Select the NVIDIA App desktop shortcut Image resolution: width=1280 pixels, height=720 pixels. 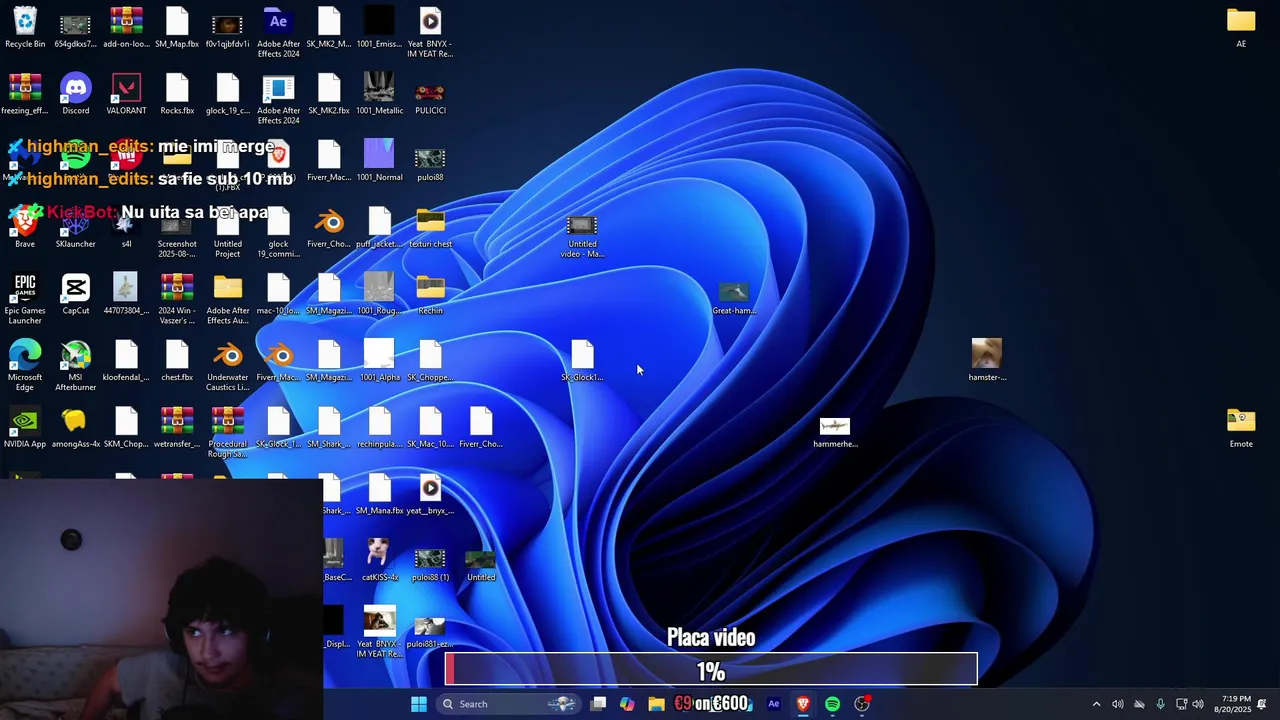25,428
